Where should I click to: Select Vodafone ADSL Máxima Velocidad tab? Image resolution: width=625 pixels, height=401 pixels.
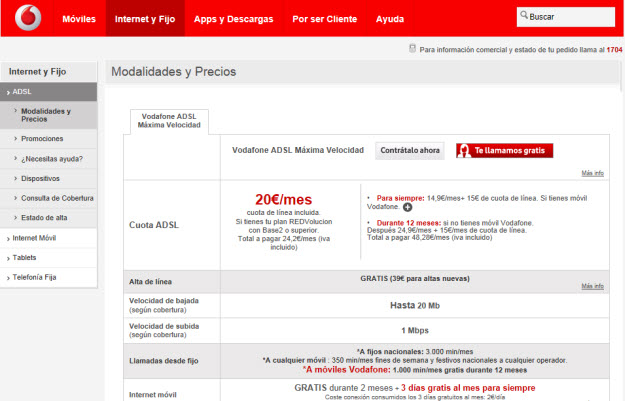[169, 121]
